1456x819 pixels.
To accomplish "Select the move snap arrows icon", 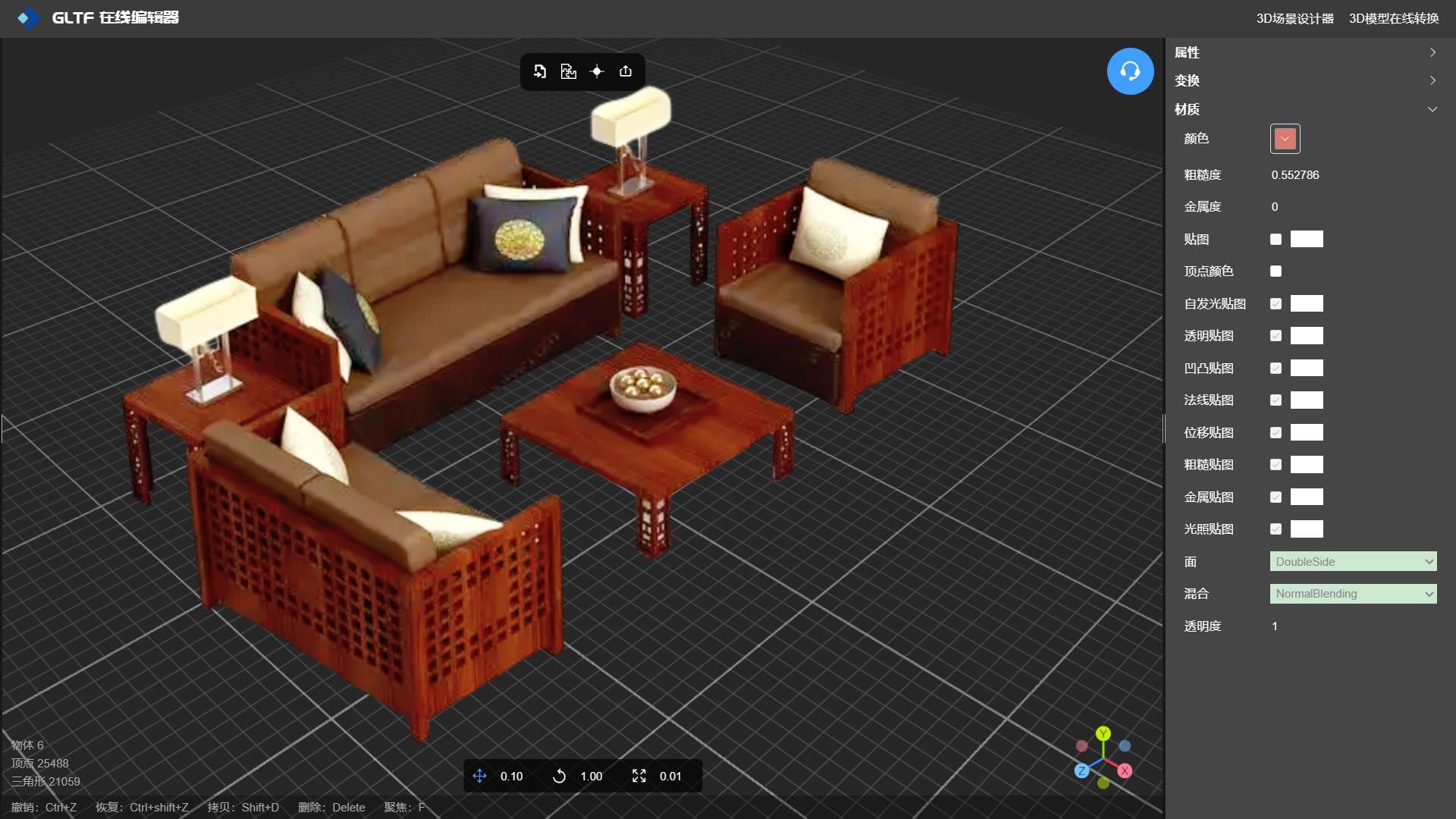I will tap(479, 776).
